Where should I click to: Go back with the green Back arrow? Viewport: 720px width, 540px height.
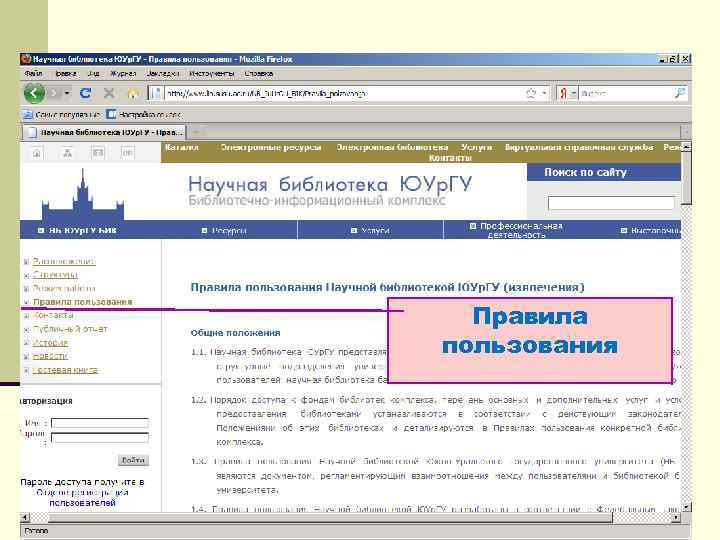point(34,94)
